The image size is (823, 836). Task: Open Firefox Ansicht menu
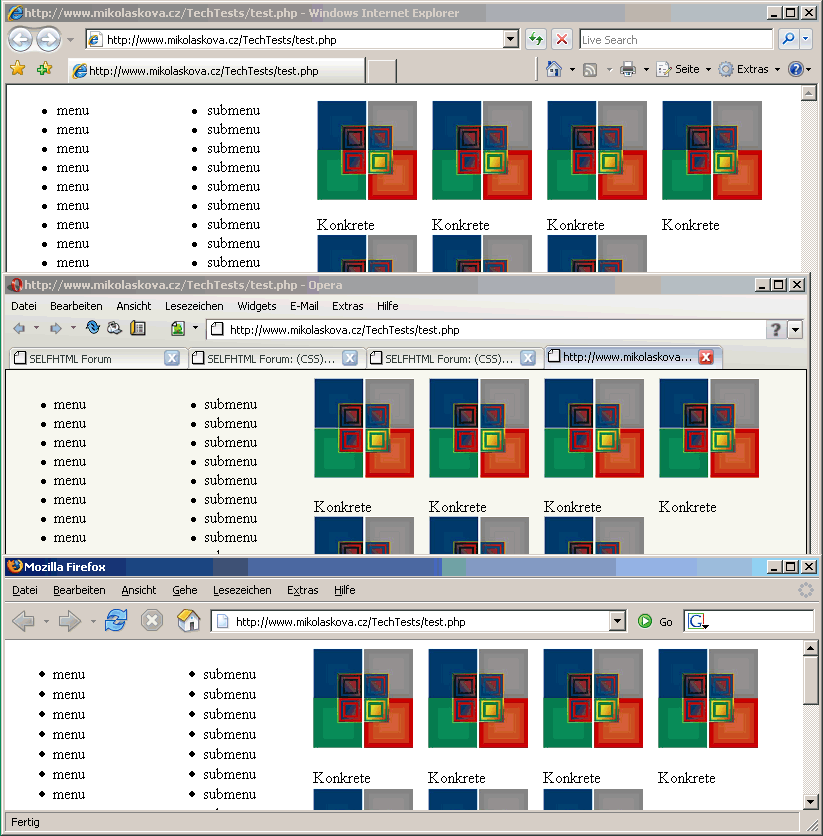(139, 590)
